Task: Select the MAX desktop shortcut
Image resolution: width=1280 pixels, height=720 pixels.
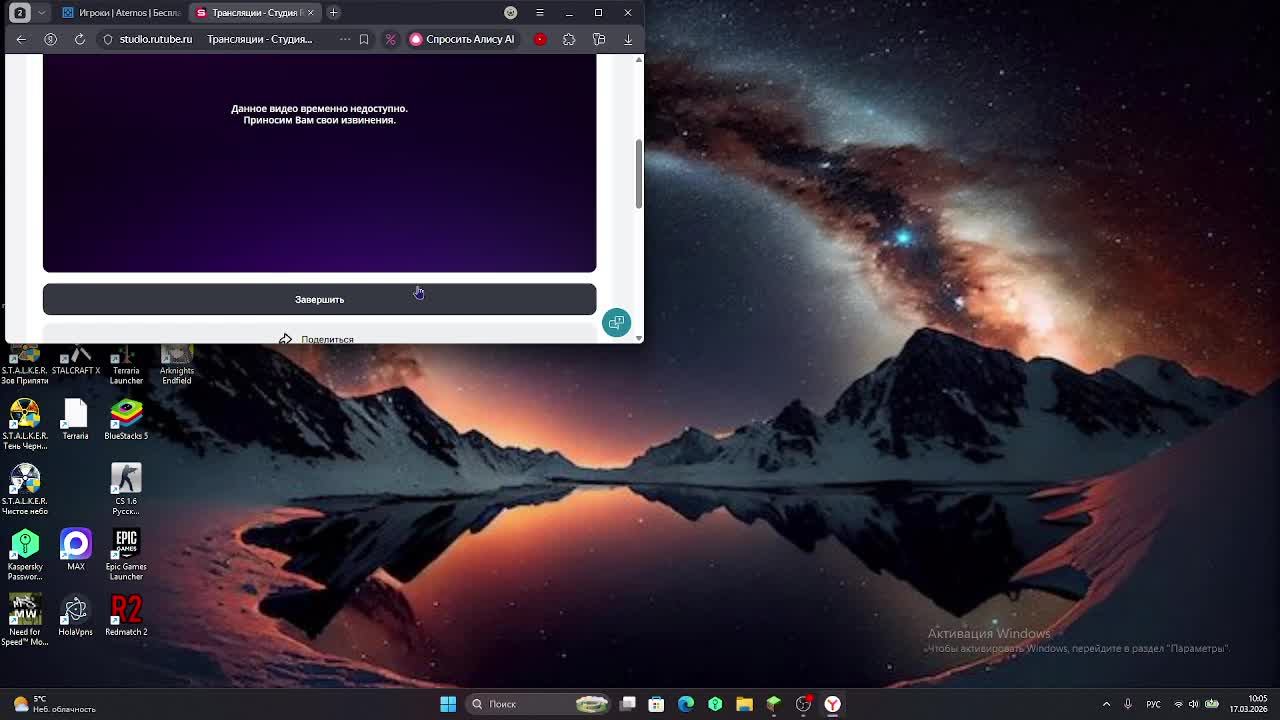Action: [76, 550]
